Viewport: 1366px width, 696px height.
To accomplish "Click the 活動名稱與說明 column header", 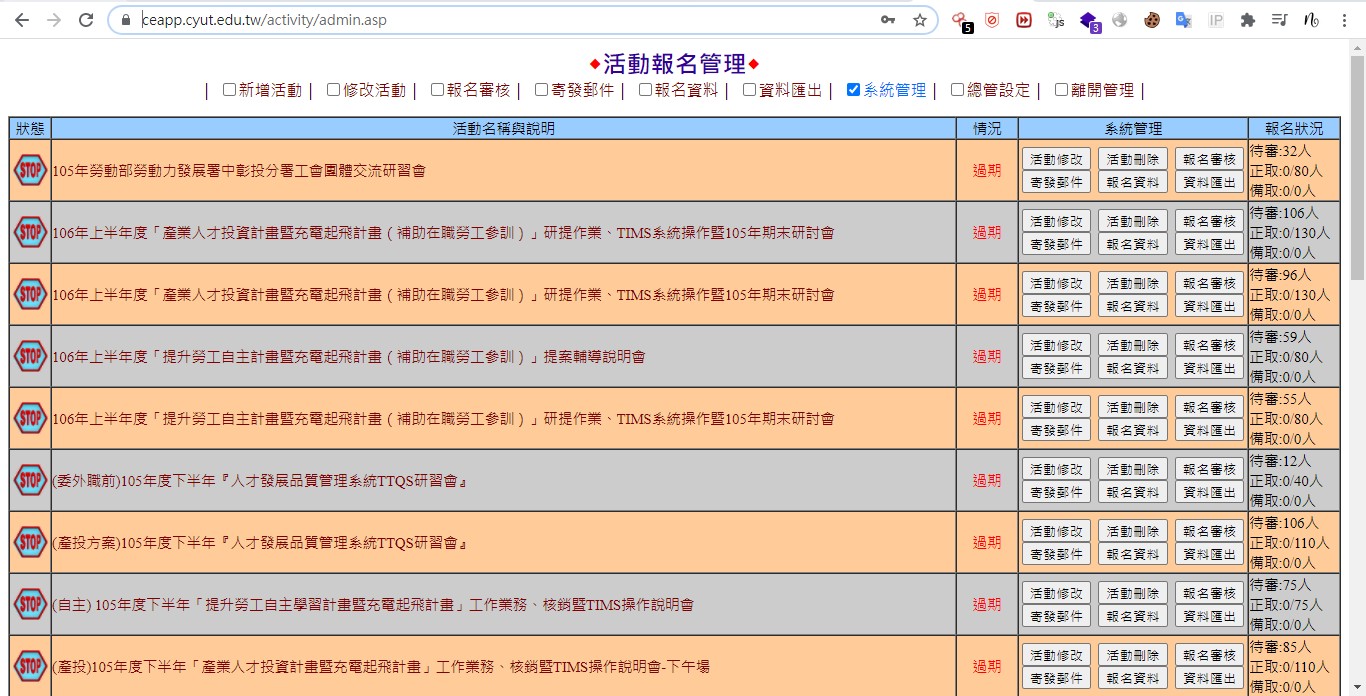I will click(504, 129).
